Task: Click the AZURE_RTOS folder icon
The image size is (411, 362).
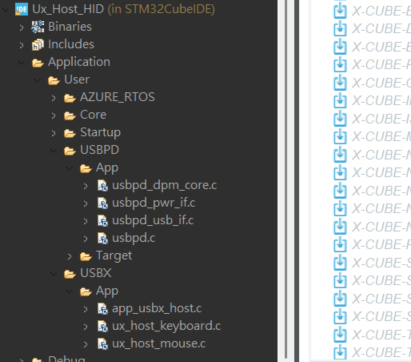Action: (x=70, y=98)
